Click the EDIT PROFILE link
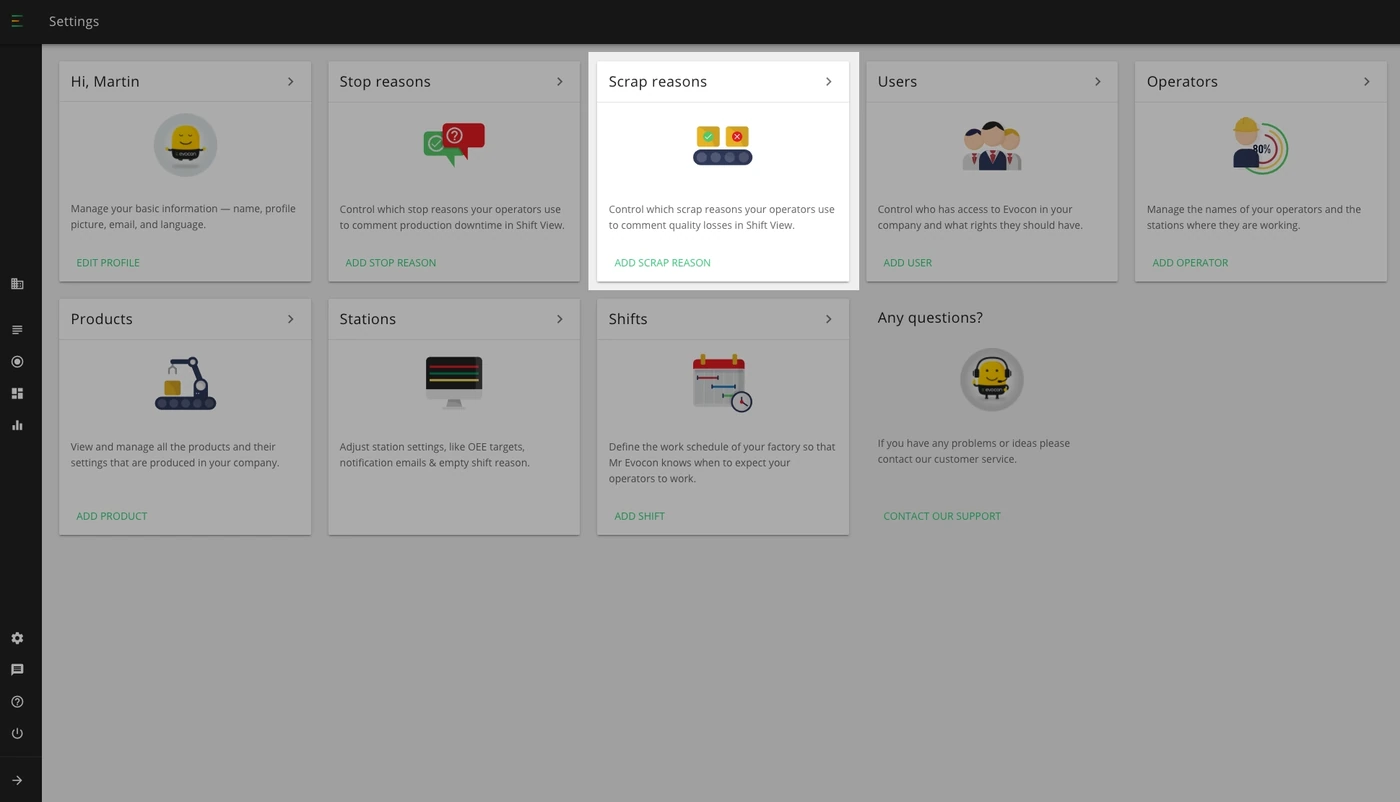 (x=108, y=263)
